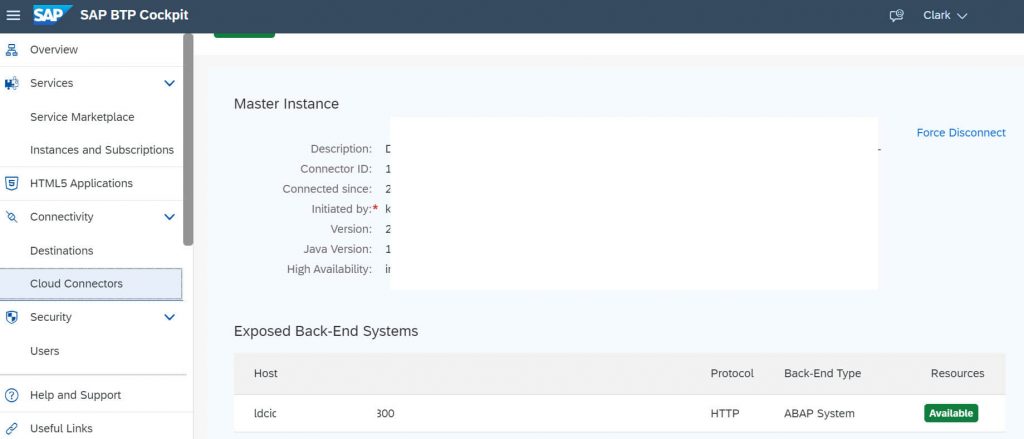1024x439 pixels.
Task: Click the Connectivity plug icon
Action: pyautogui.click(x=12, y=217)
